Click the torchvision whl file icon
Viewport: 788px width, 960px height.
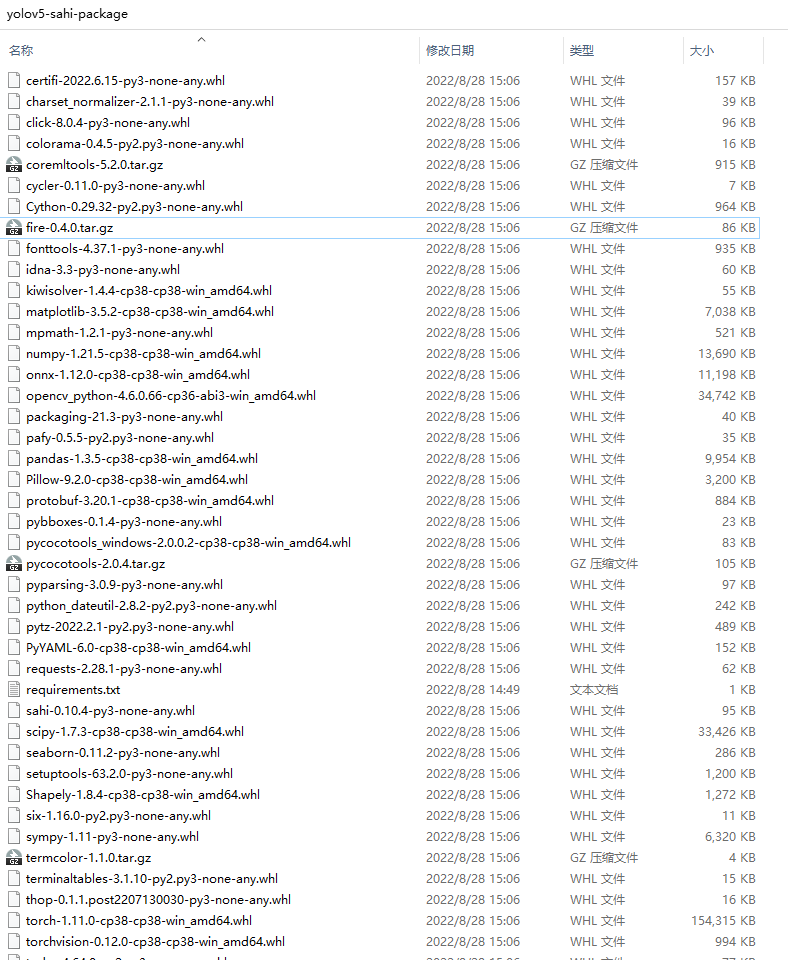(x=13, y=942)
